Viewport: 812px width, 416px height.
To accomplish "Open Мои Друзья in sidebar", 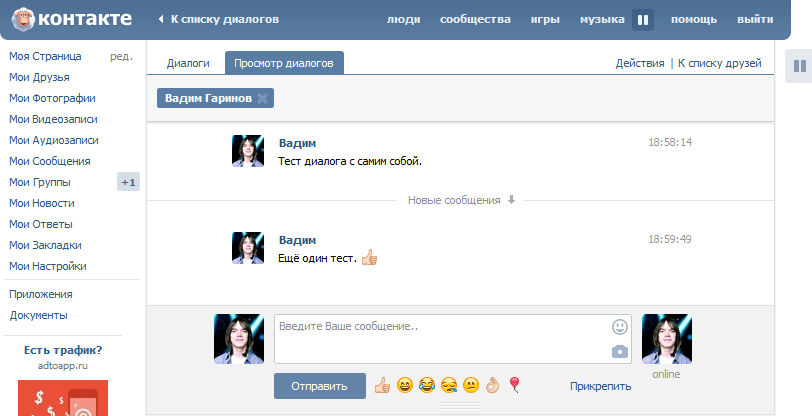I will [x=39, y=77].
